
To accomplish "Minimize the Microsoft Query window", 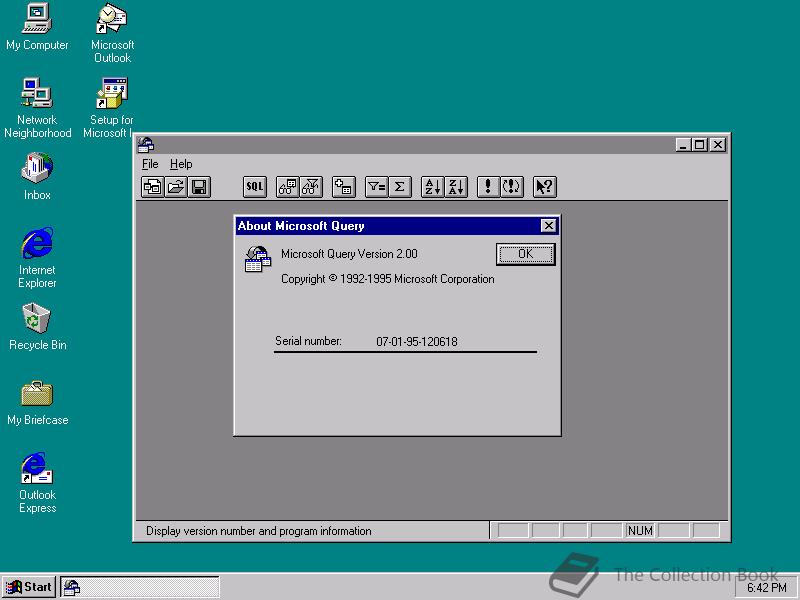I will point(684,145).
